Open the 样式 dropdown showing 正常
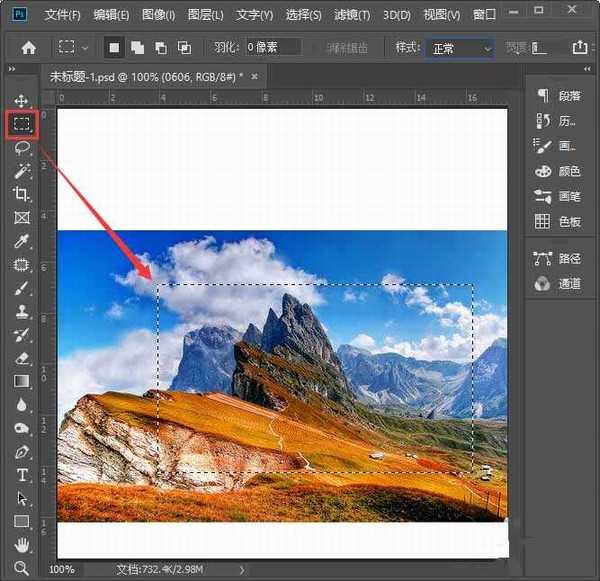Image resolution: width=600 pixels, height=581 pixels. (460, 48)
